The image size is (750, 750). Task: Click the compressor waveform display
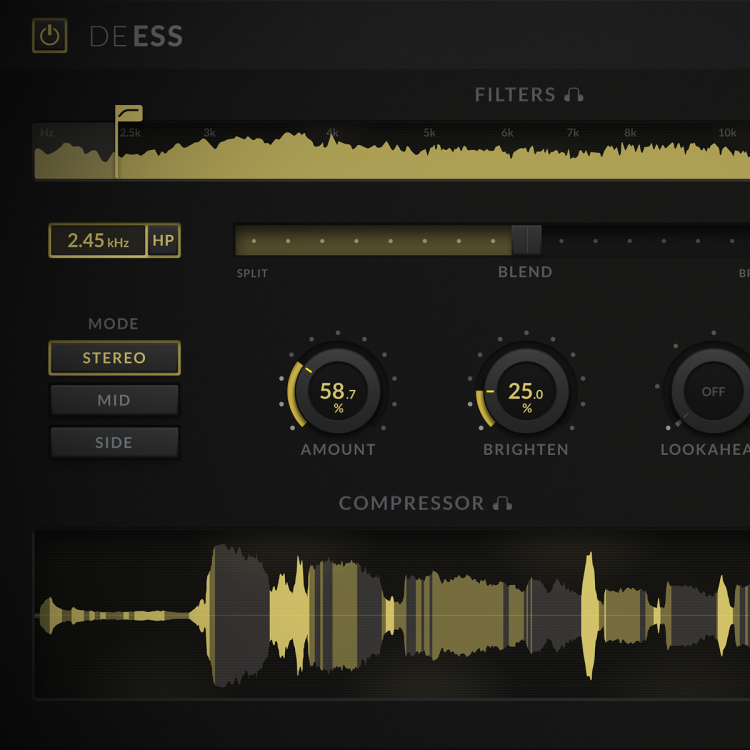point(392,613)
